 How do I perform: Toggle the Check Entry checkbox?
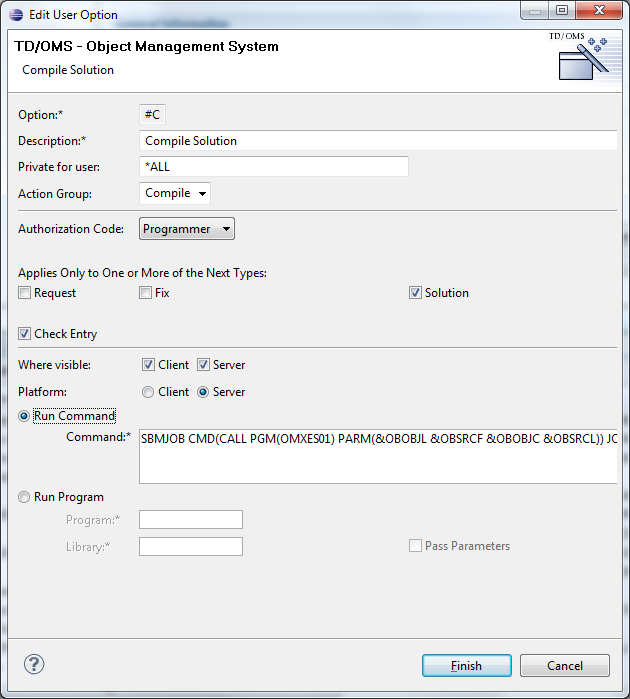click(25, 334)
